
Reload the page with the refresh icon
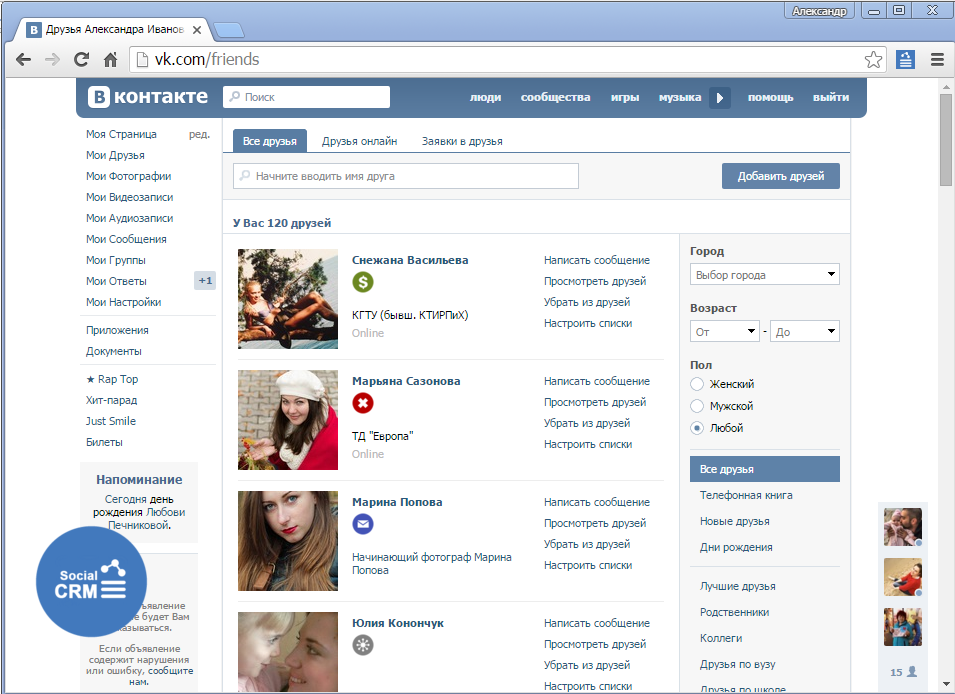click(x=81, y=60)
